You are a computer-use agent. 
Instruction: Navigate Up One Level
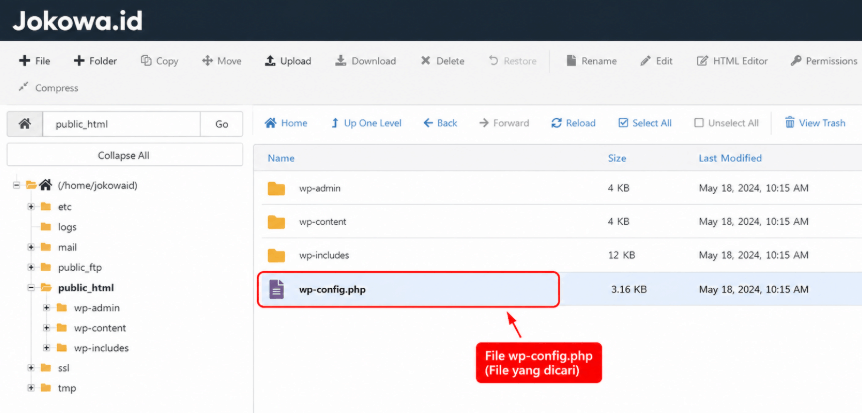[366, 123]
